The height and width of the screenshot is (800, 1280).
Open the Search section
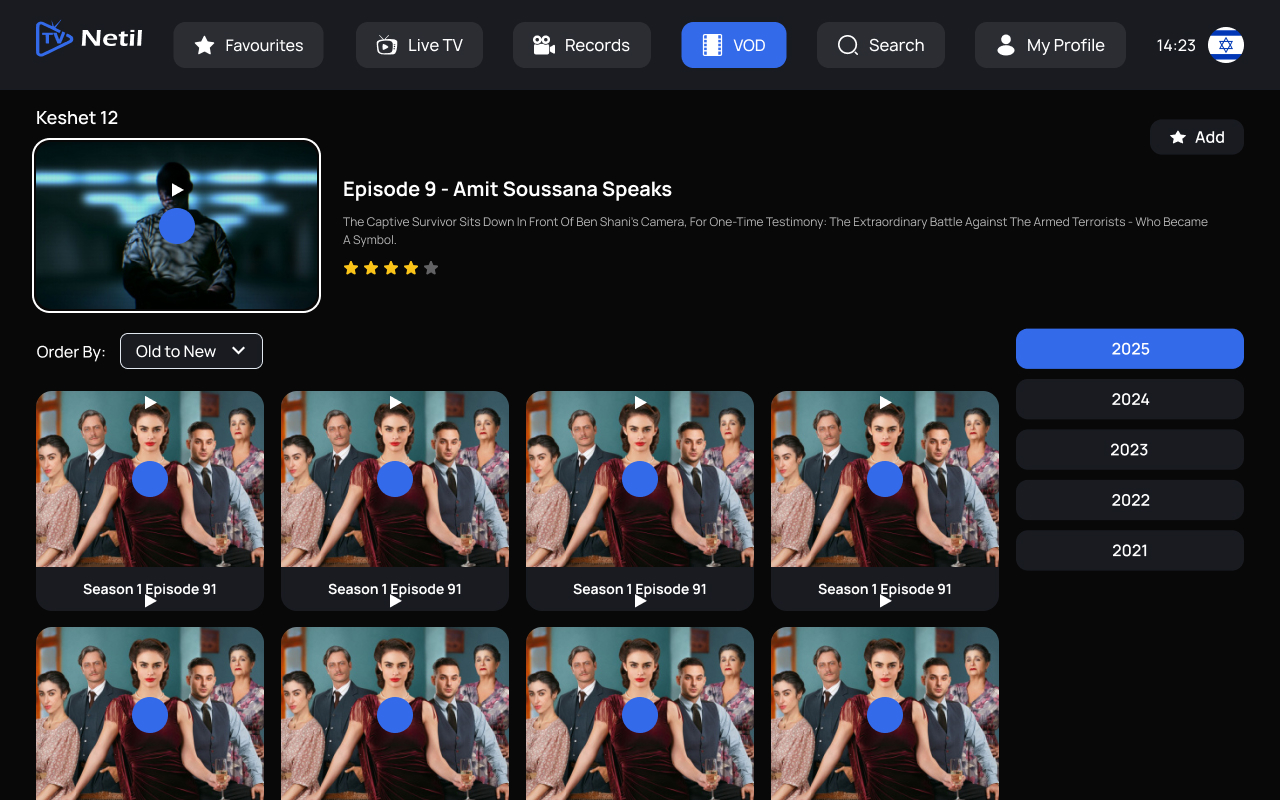880,45
